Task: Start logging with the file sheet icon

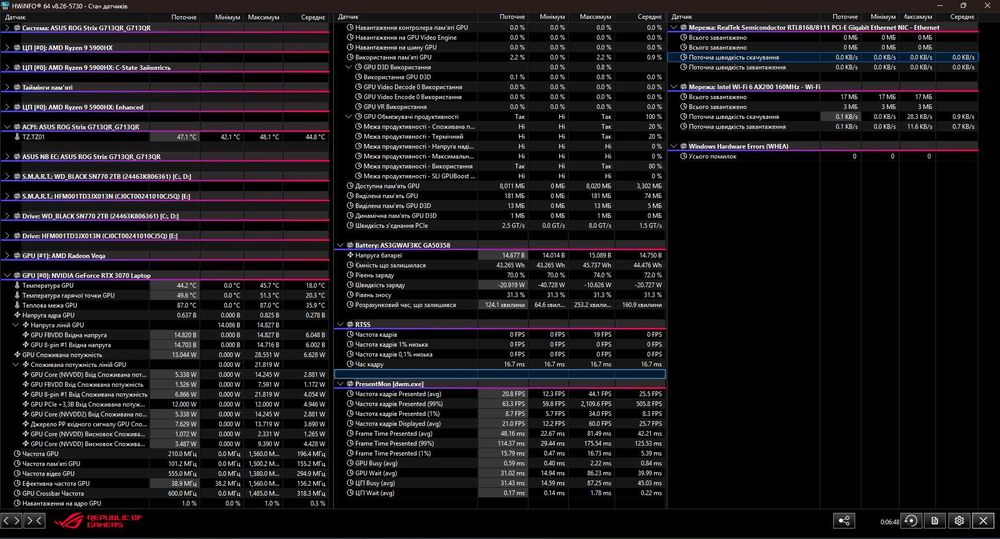Action: point(935,521)
